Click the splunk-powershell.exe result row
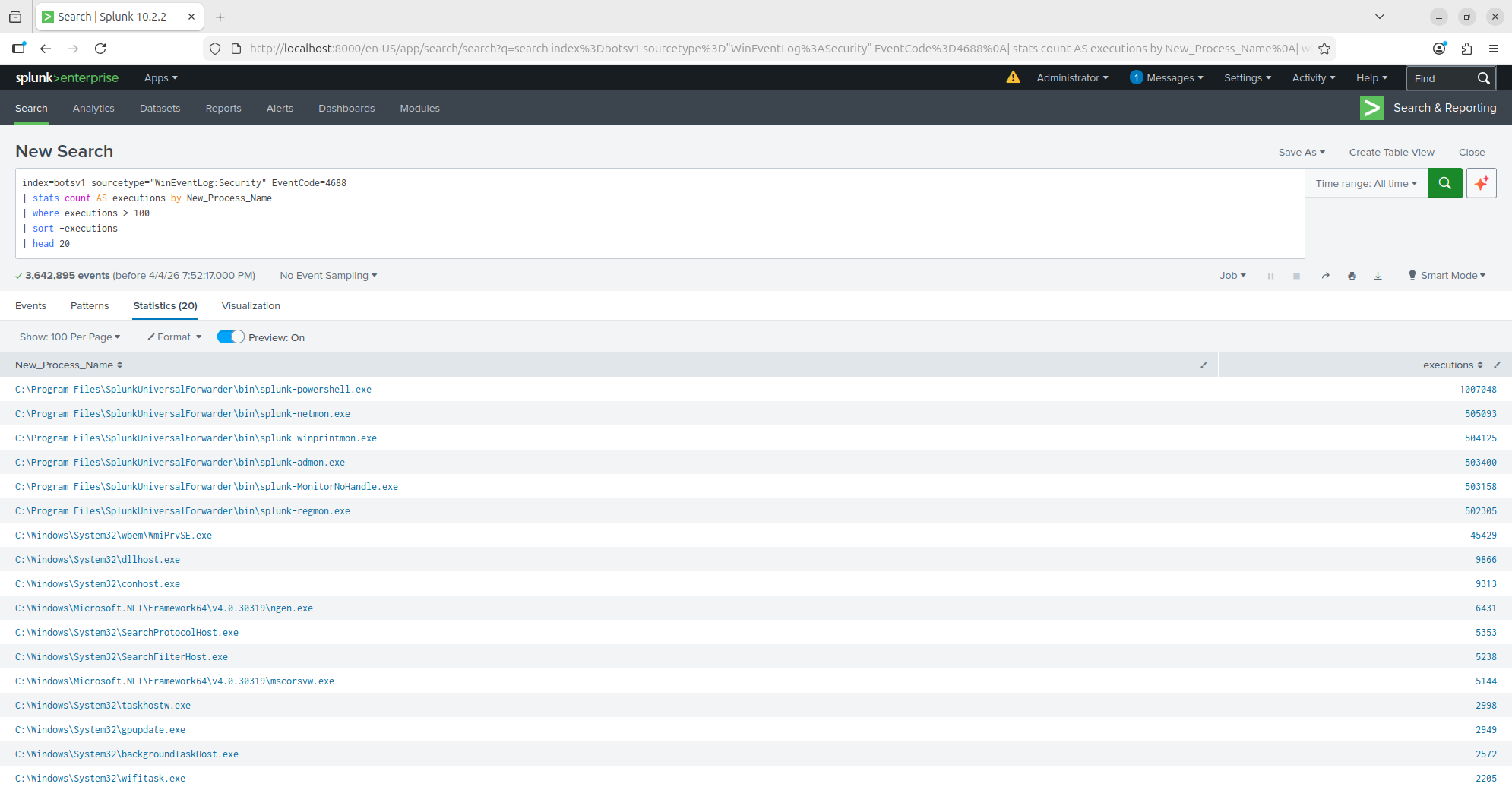The width and height of the screenshot is (1512, 790). (756, 390)
